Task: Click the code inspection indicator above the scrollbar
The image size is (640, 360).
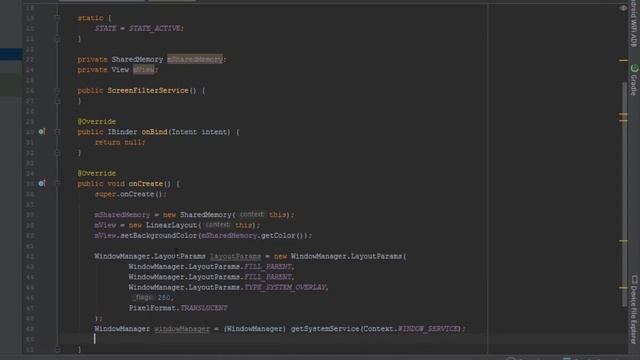Action: pyautogui.click(x=623, y=8)
